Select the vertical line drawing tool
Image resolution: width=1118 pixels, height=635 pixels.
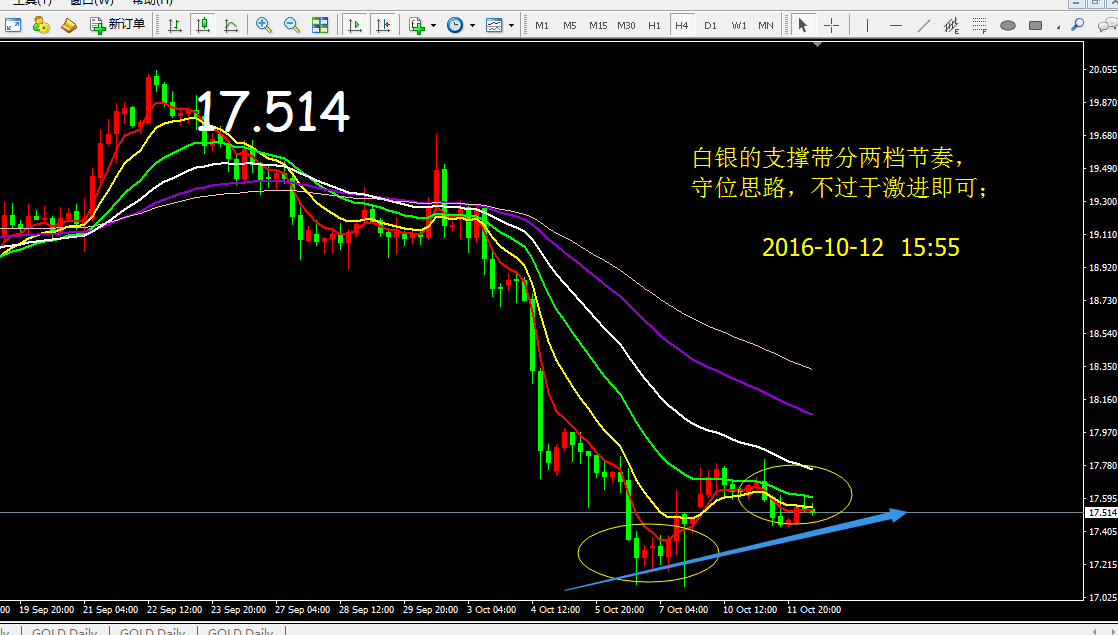click(x=867, y=26)
